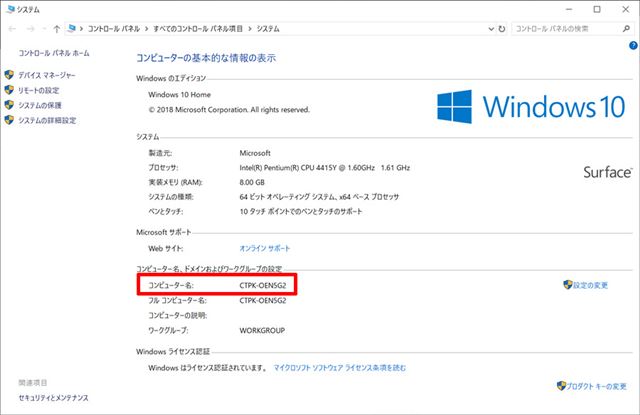640x415 pixels.
Task: Select システムの詳細設定 in sidebar
Action: [47, 120]
